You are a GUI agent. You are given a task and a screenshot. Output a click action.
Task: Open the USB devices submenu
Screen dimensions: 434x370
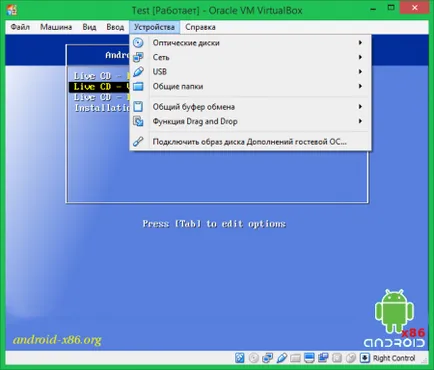tap(250, 72)
